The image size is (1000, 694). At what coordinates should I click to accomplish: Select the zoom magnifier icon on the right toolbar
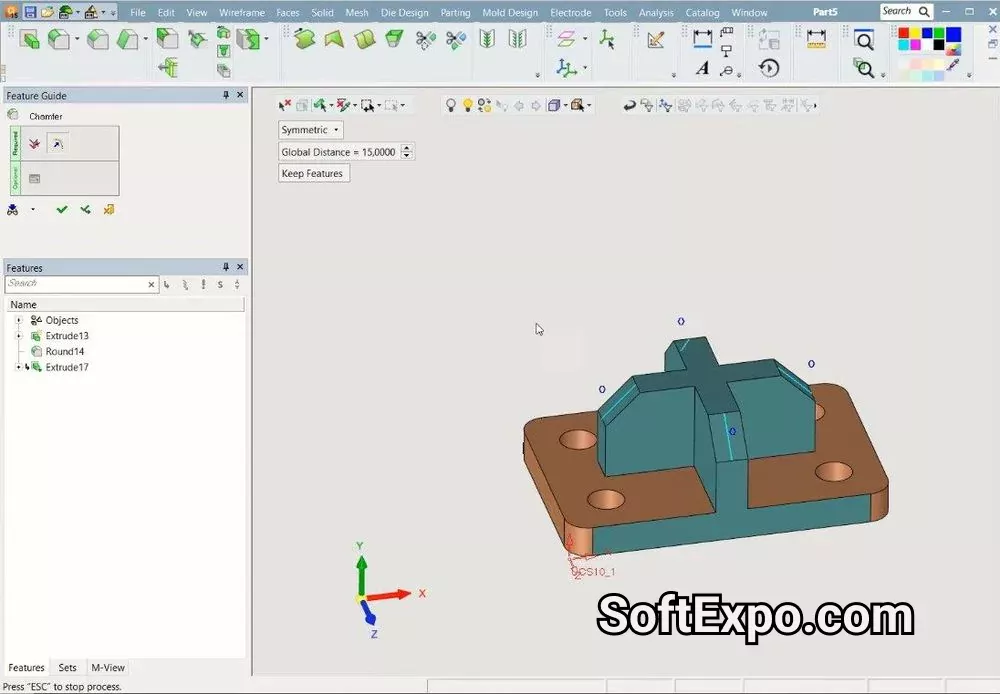(x=865, y=42)
